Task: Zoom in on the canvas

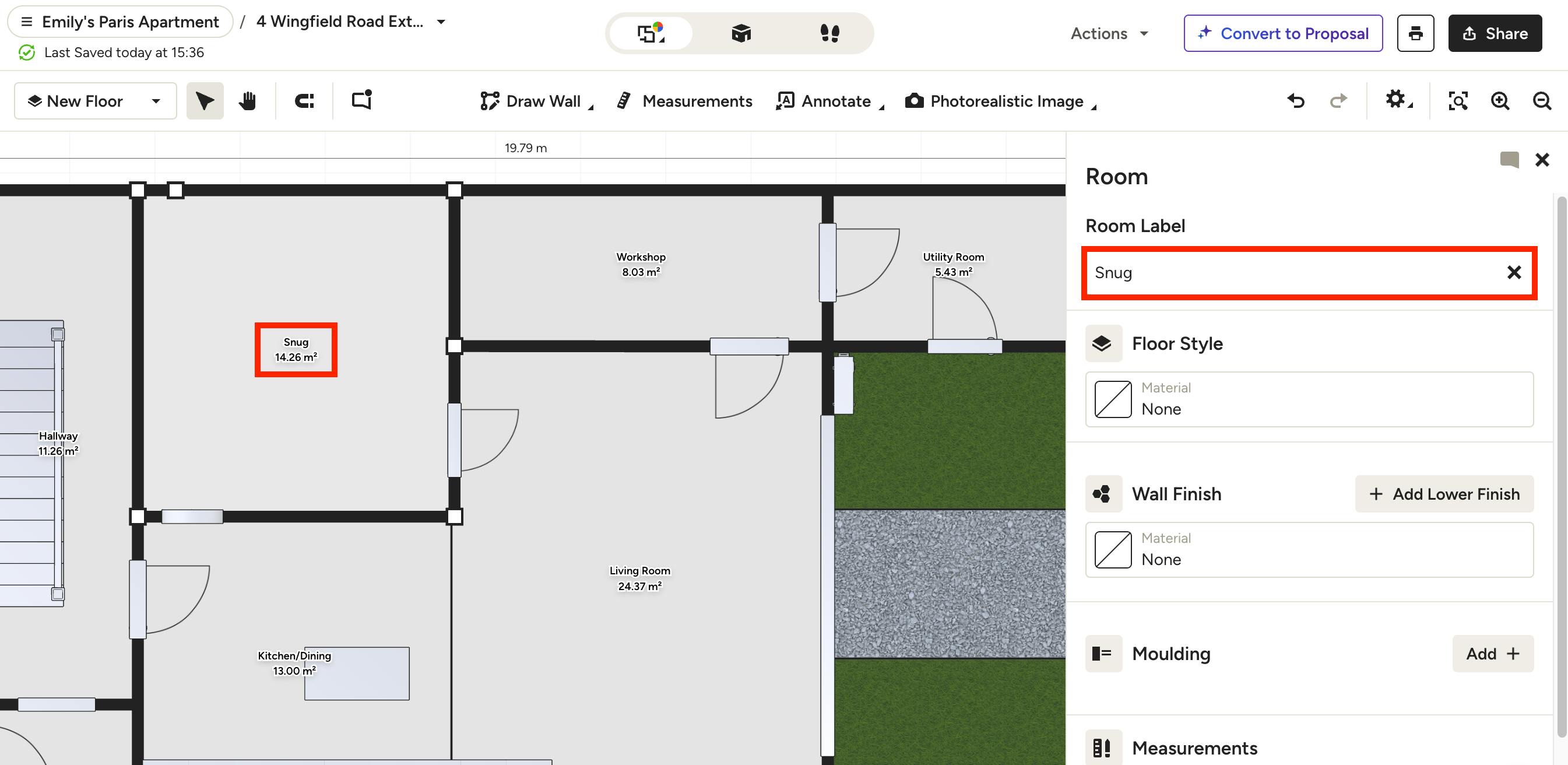Action: click(x=1500, y=101)
